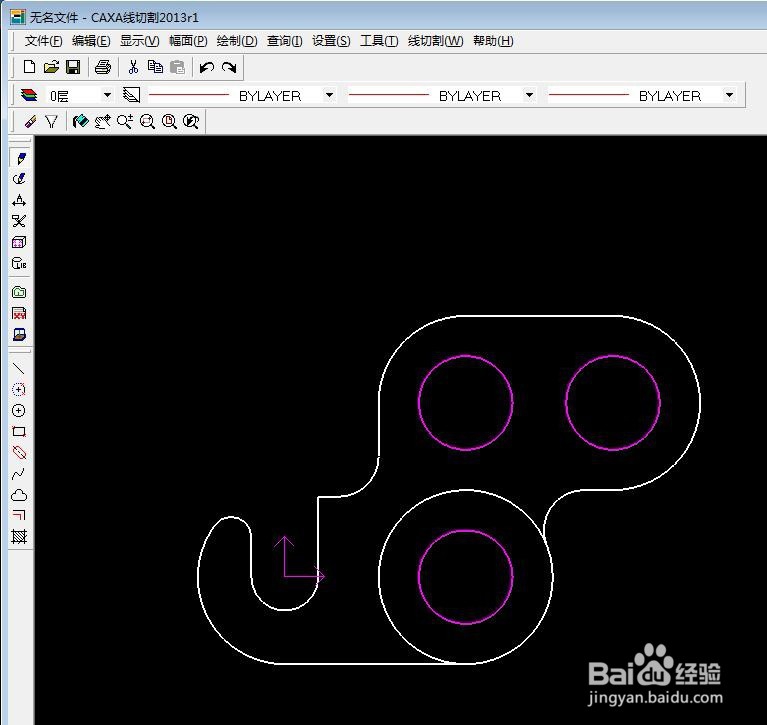Click the line type settings icon
The image size is (767, 725).
tap(131, 95)
